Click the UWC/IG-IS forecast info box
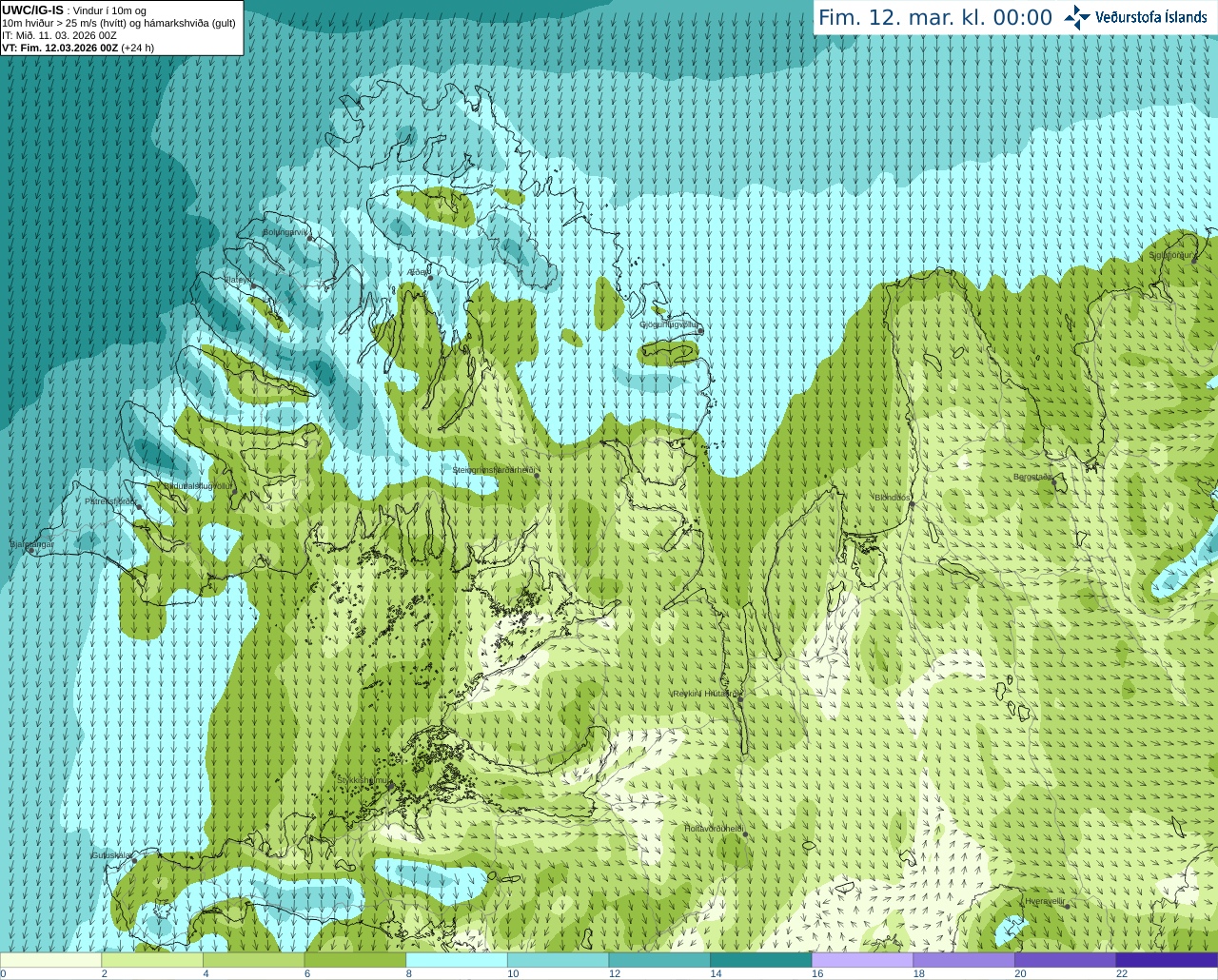Screen dimensions: 1218x980 pyautogui.click(x=121, y=28)
